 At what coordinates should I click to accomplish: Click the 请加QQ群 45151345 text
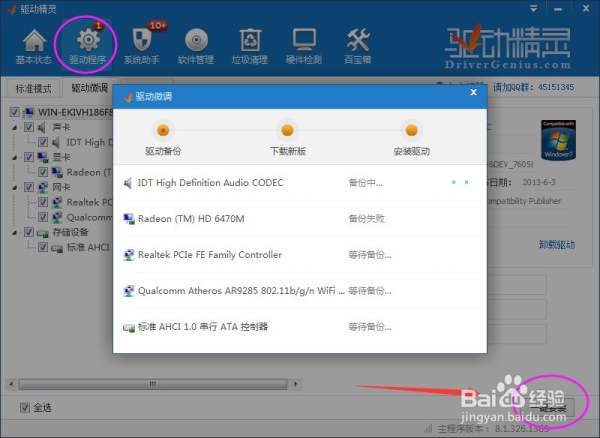point(533,87)
